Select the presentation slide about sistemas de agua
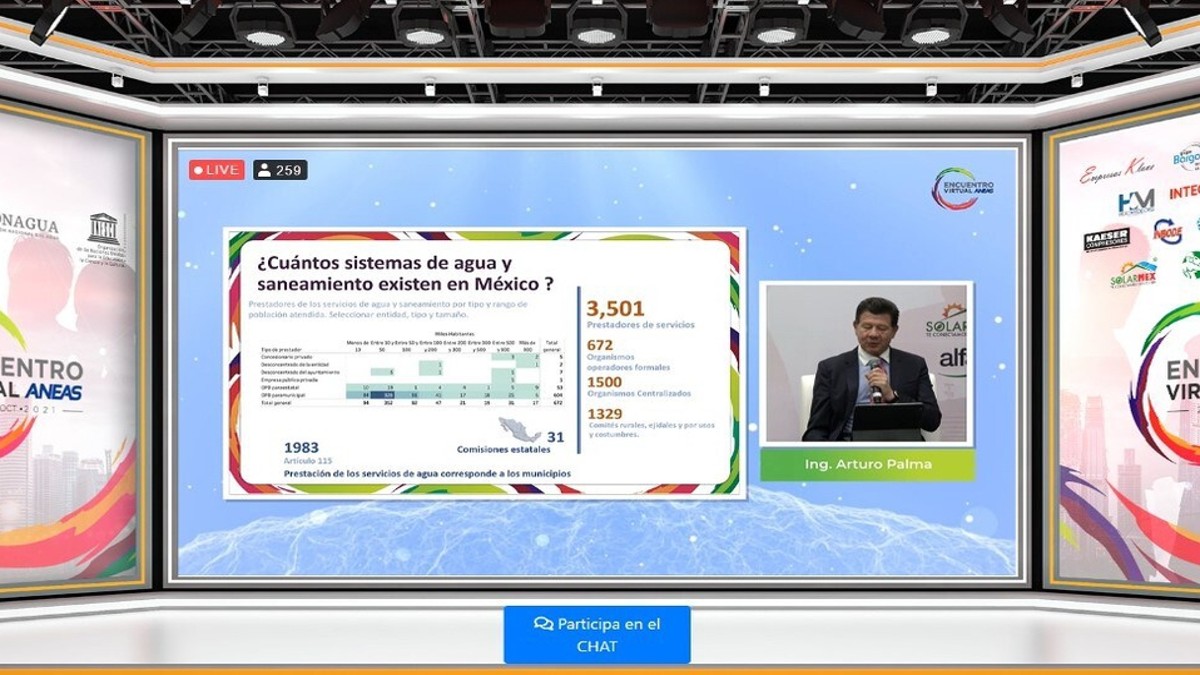The height and width of the screenshot is (675, 1200). tap(486, 362)
